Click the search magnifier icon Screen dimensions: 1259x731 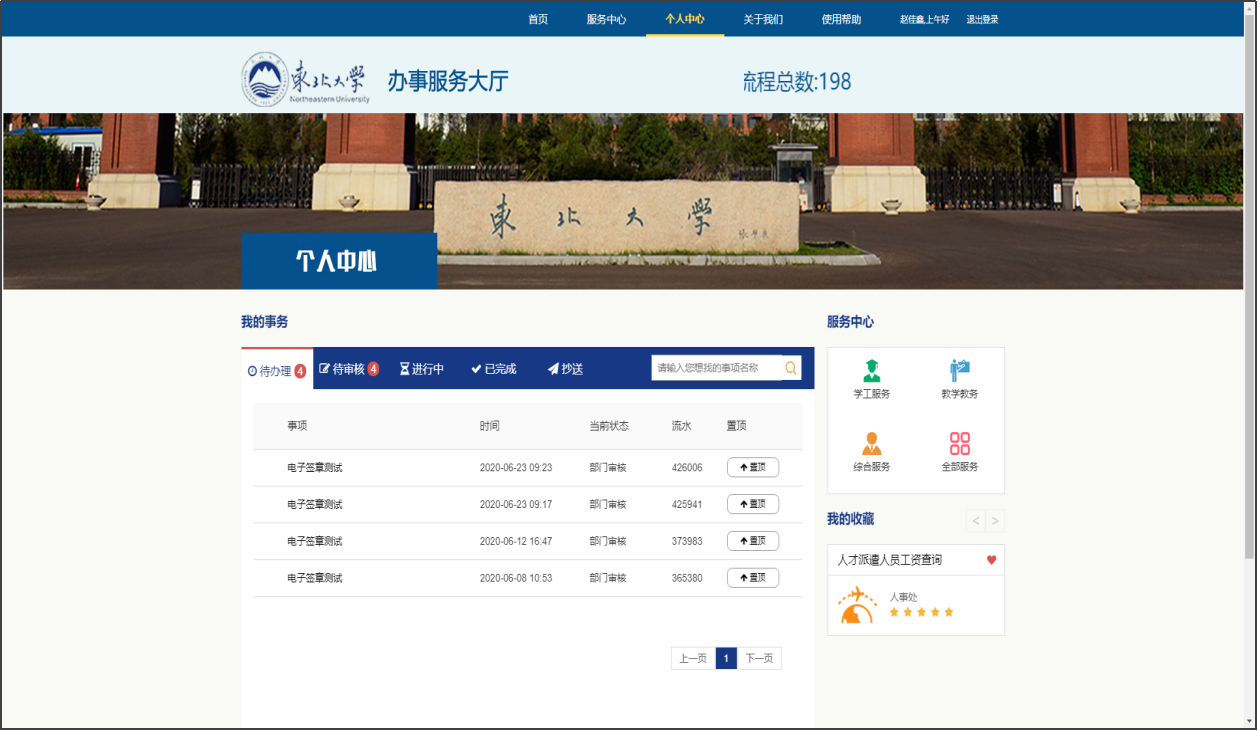[x=791, y=368]
